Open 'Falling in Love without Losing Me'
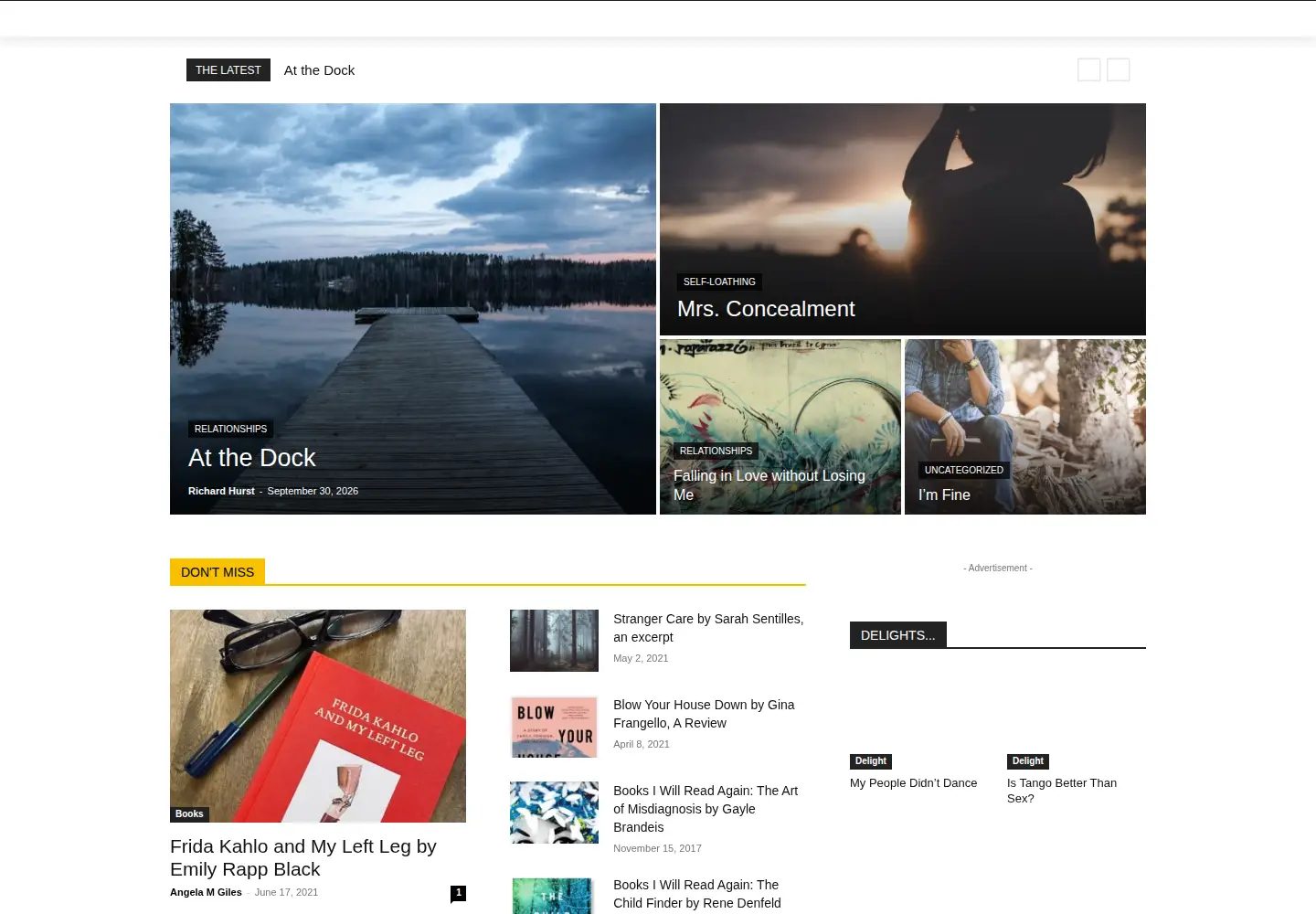This screenshot has width=1316, height=914. coord(769,485)
